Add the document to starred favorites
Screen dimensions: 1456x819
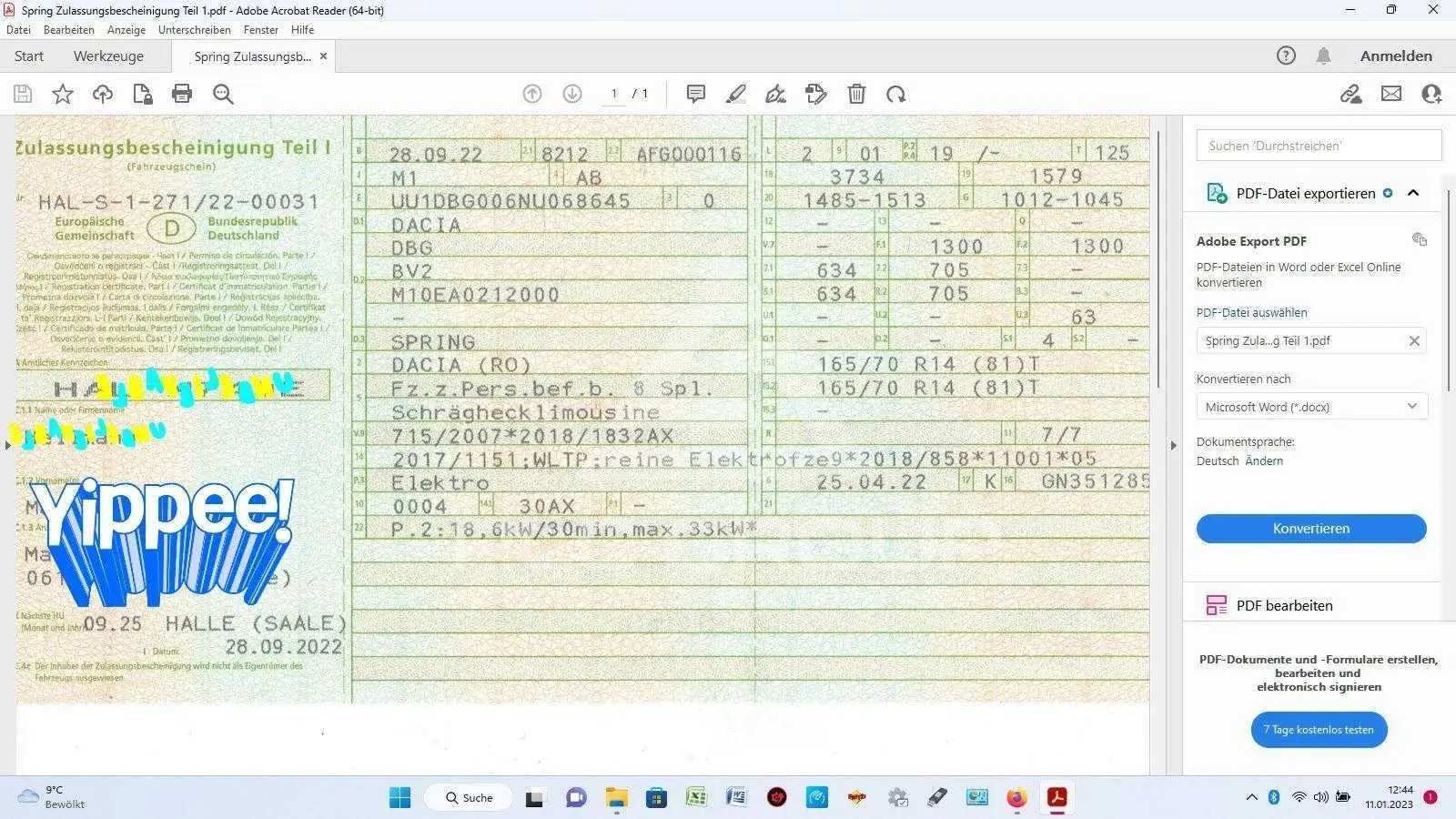(x=63, y=94)
